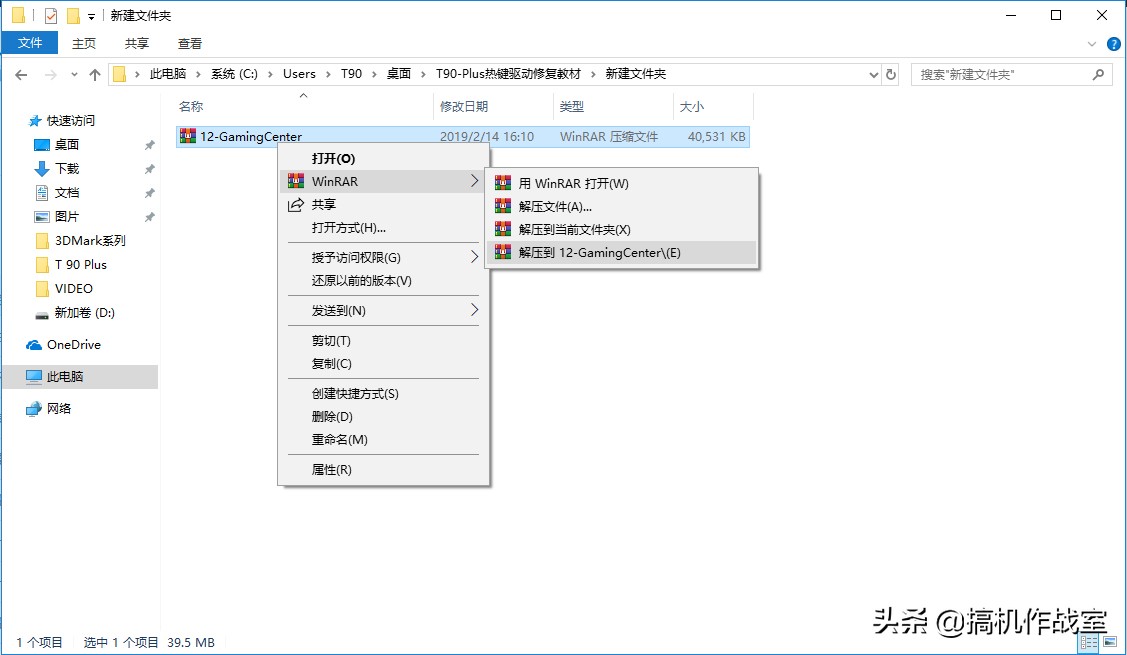Screen dimensions: 1127x655
Task: Expand the '发送到(N)' submenu arrow
Action: click(x=477, y=311)
